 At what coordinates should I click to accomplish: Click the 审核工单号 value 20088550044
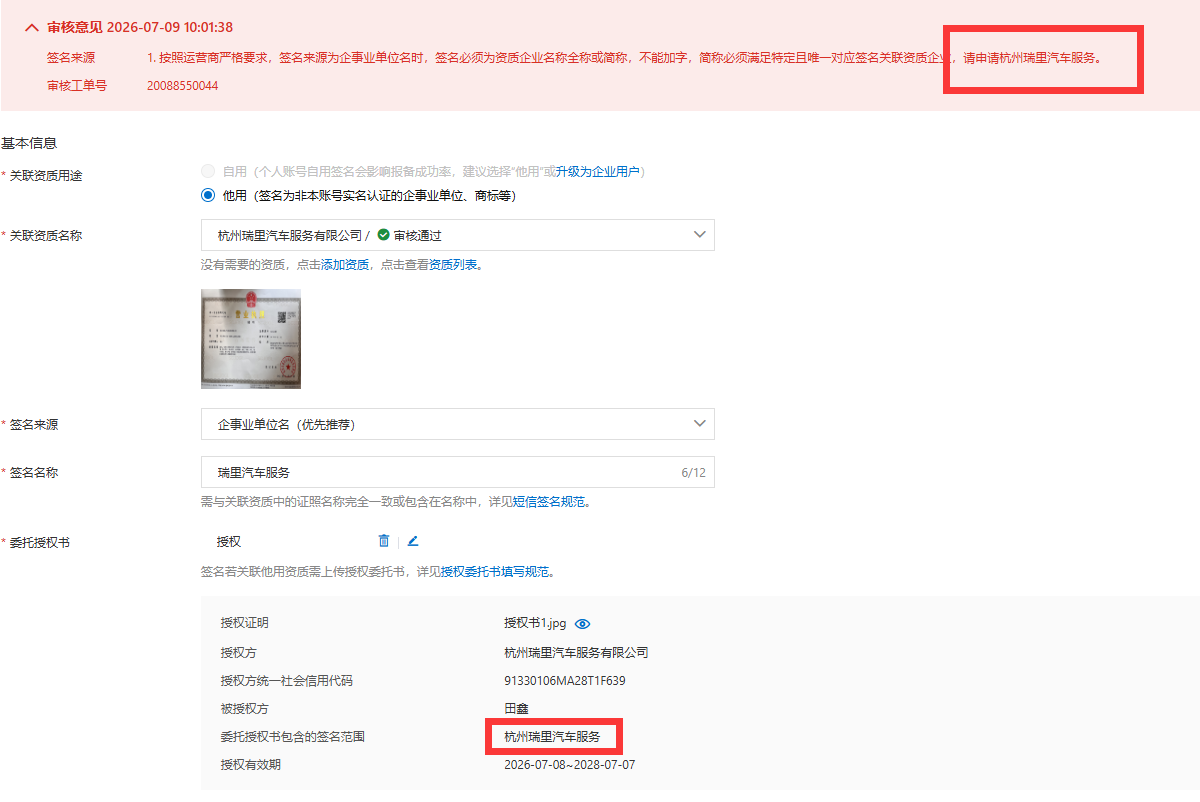(183, 86)
